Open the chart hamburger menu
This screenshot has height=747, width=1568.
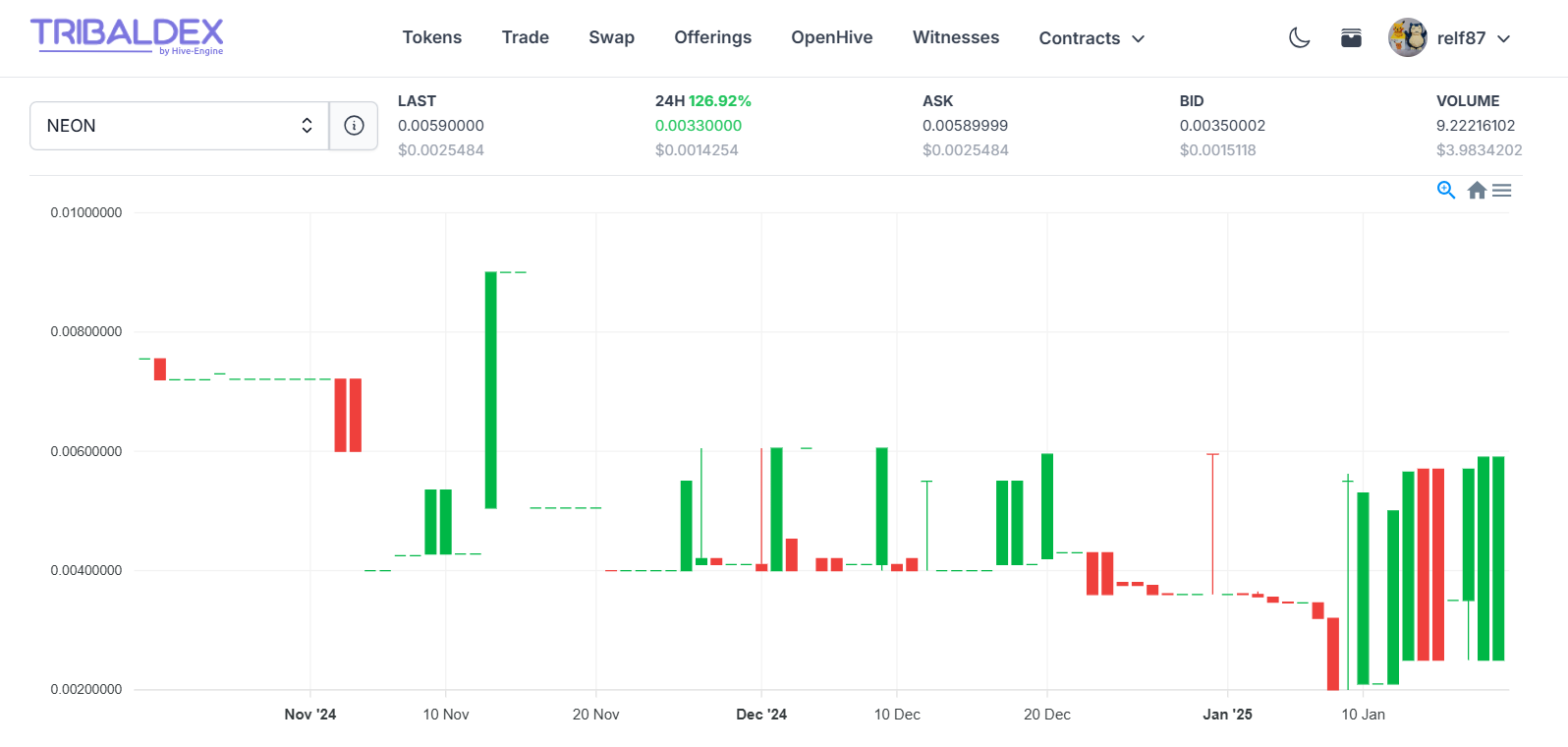coord(1501,191)
